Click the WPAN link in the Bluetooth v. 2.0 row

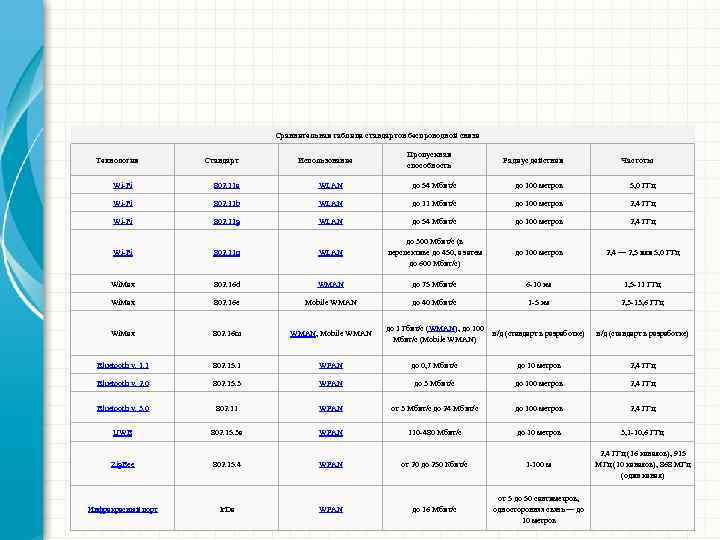331,383
